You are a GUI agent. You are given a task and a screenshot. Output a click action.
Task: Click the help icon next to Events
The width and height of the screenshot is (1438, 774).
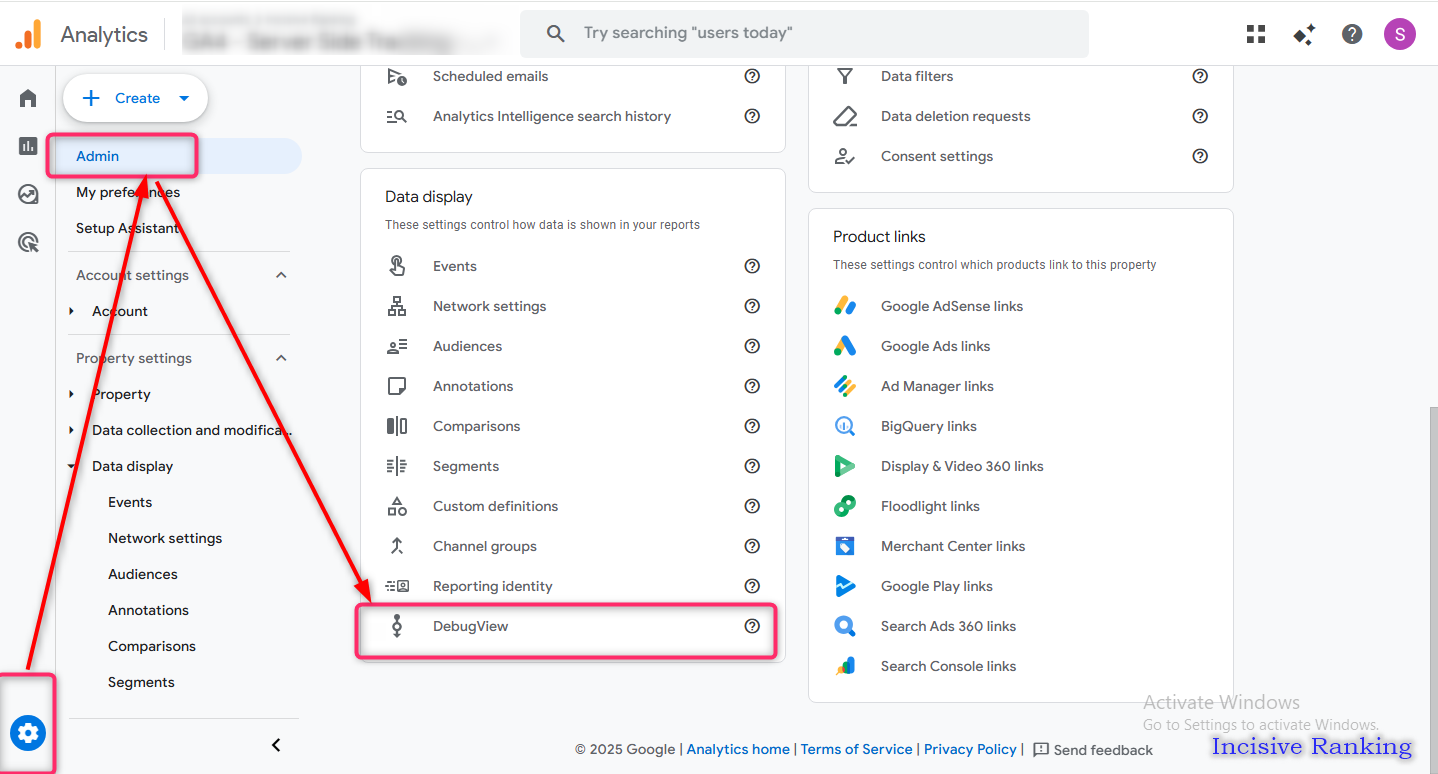[x=752, y=266]
